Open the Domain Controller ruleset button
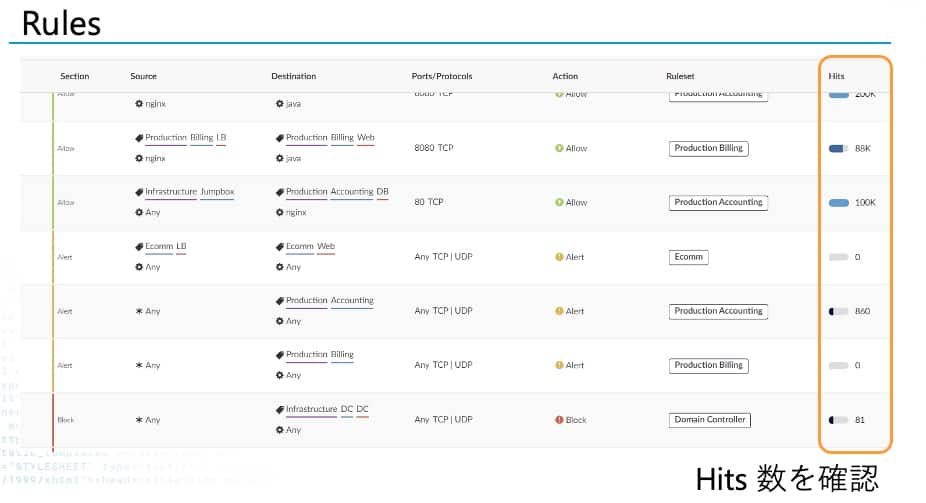This screenshot has width=926, height=503. (709, 420)
